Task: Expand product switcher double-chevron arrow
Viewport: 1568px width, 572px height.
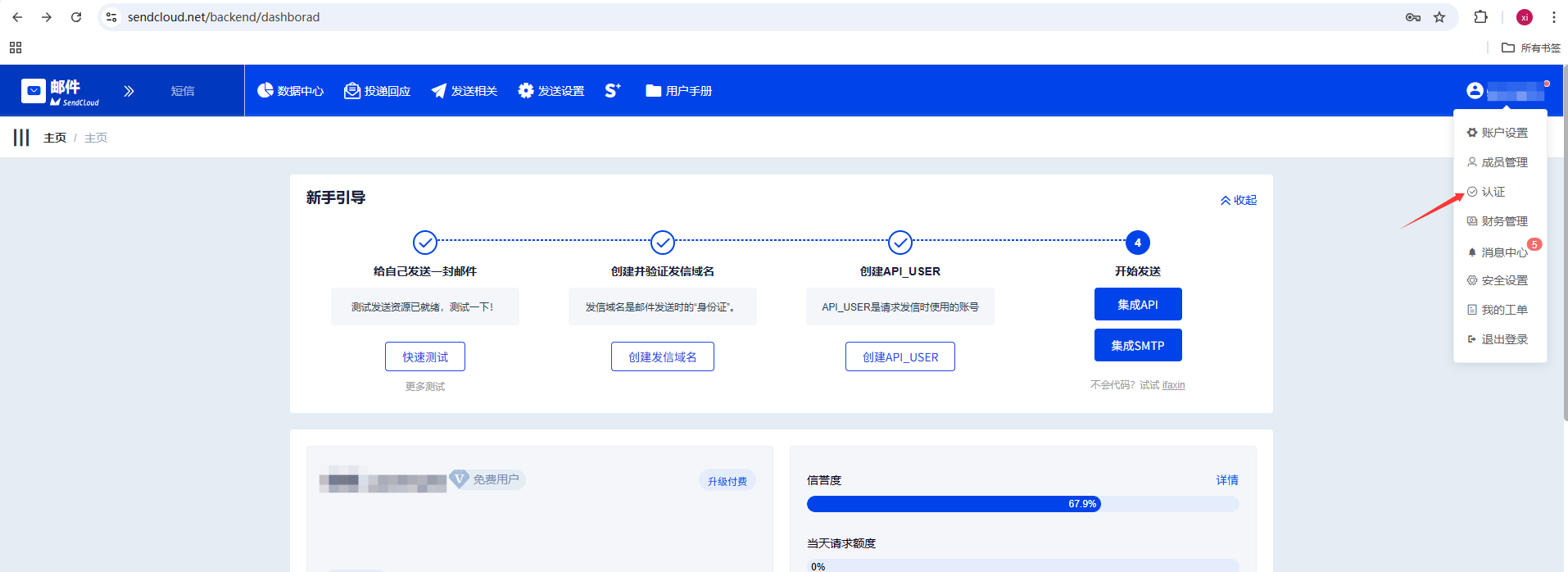Action: pyautogui.click(x=129, y=91)
